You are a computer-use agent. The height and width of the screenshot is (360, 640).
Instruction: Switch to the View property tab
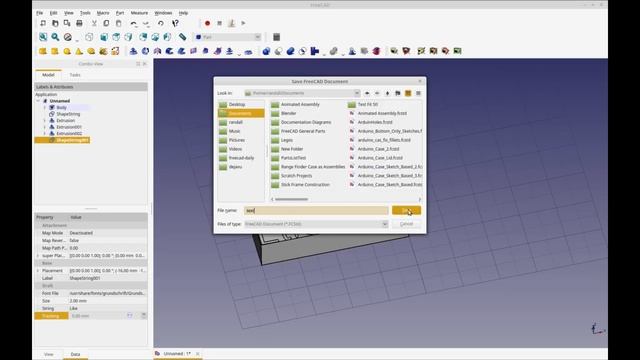coord(49,354)
